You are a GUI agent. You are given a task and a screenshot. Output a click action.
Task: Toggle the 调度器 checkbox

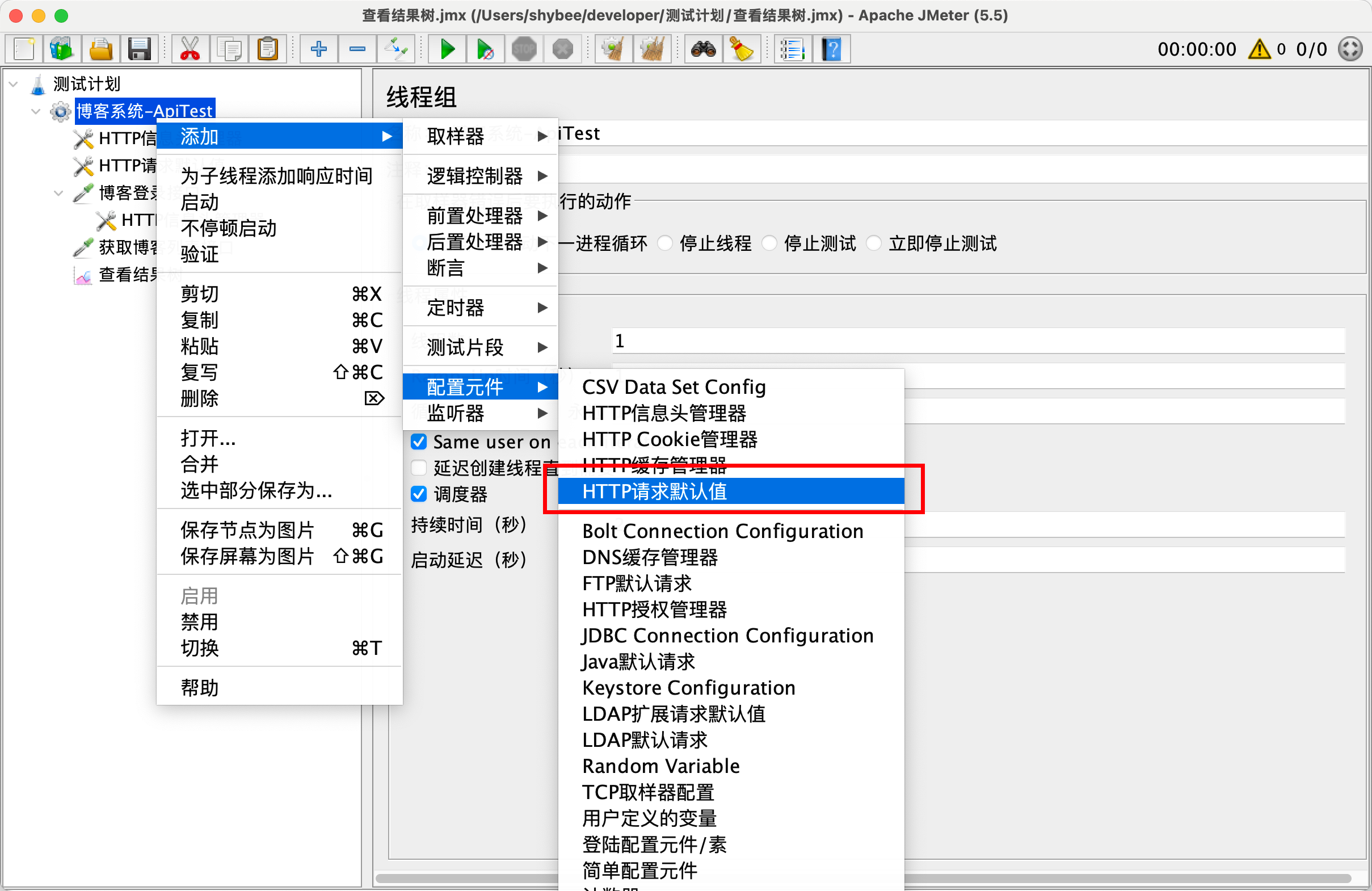(x=419, y=494)
